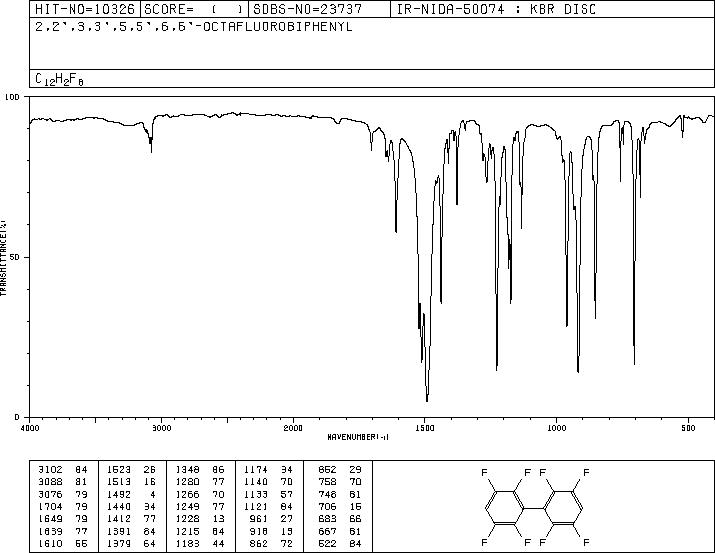Select peak table entry 1440

131,506
